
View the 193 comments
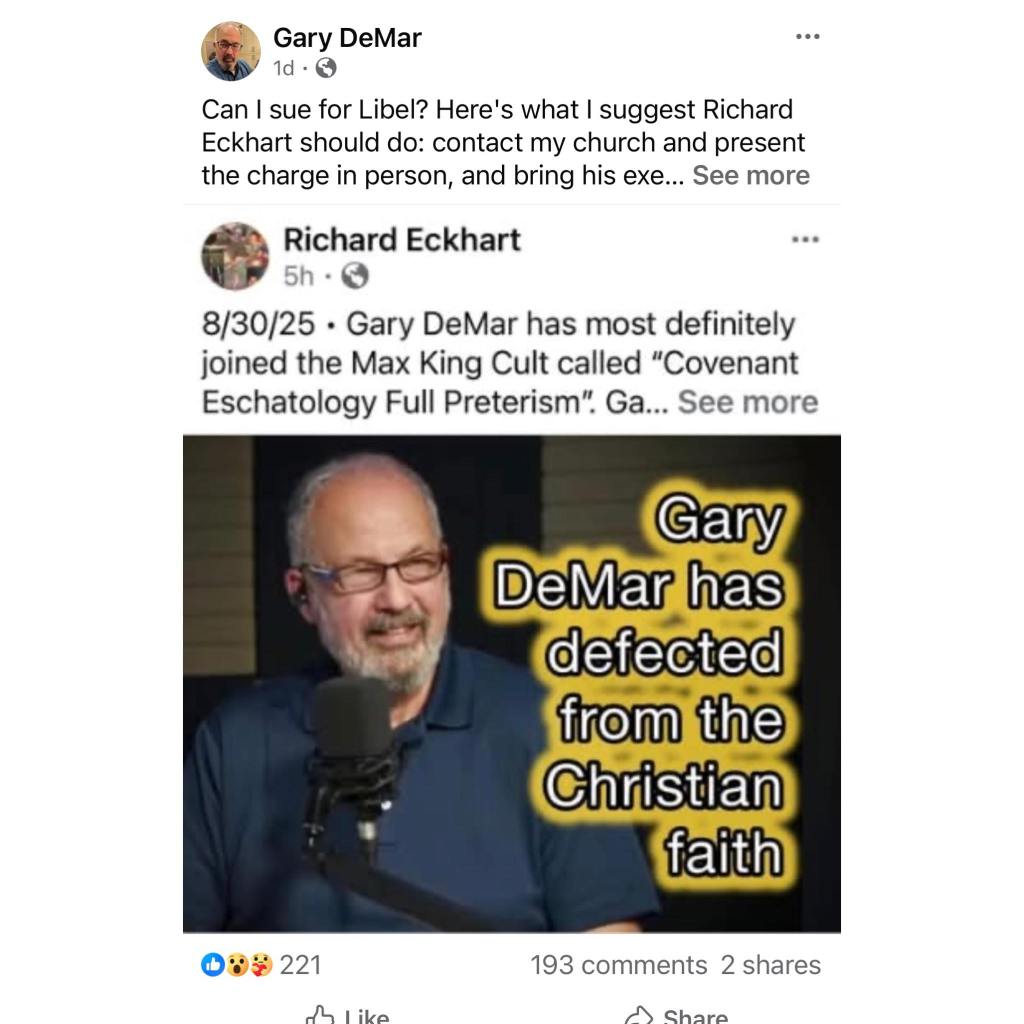point(618,965)
